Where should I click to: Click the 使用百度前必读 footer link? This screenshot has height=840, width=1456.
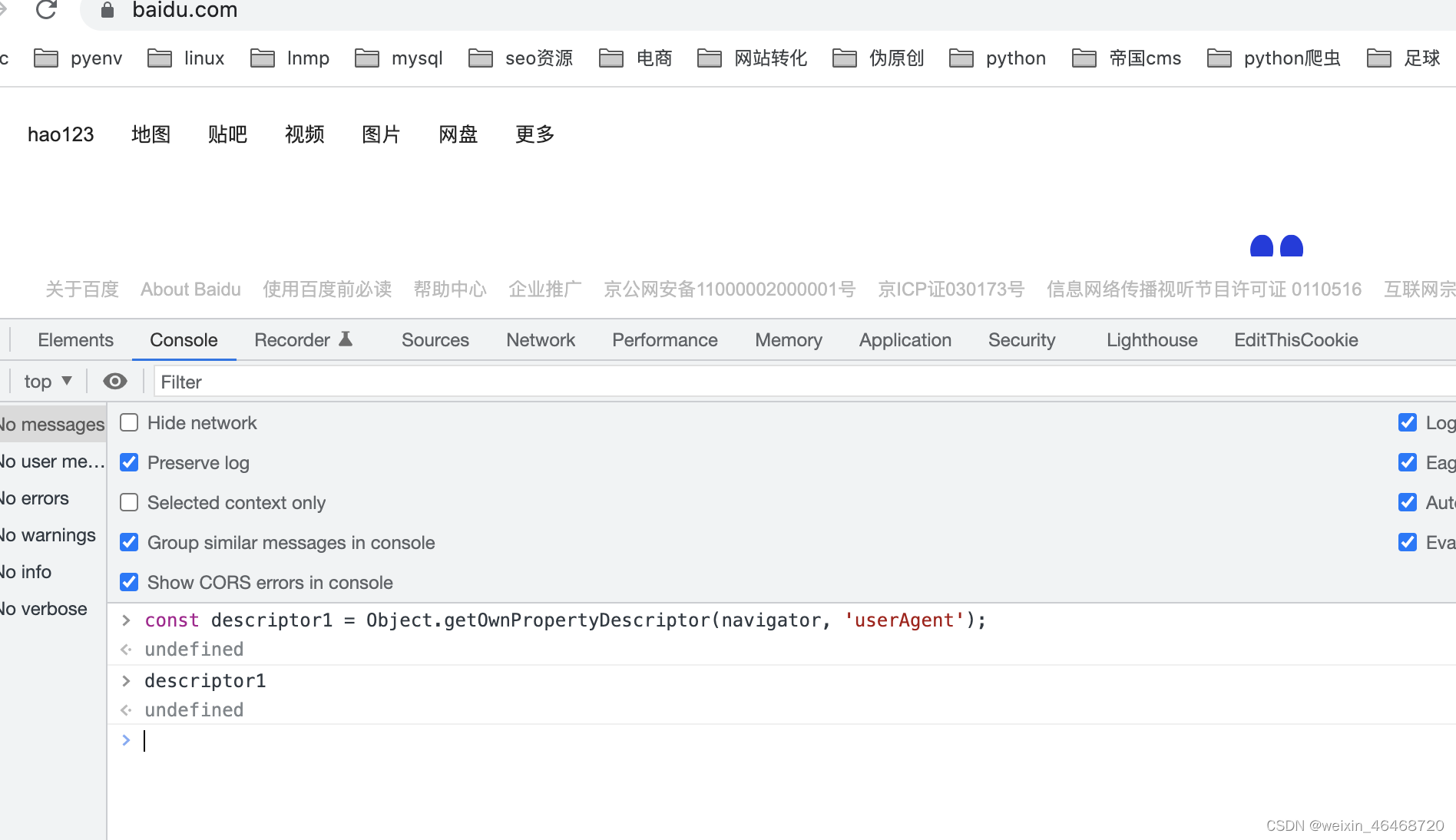pos(327,289)
